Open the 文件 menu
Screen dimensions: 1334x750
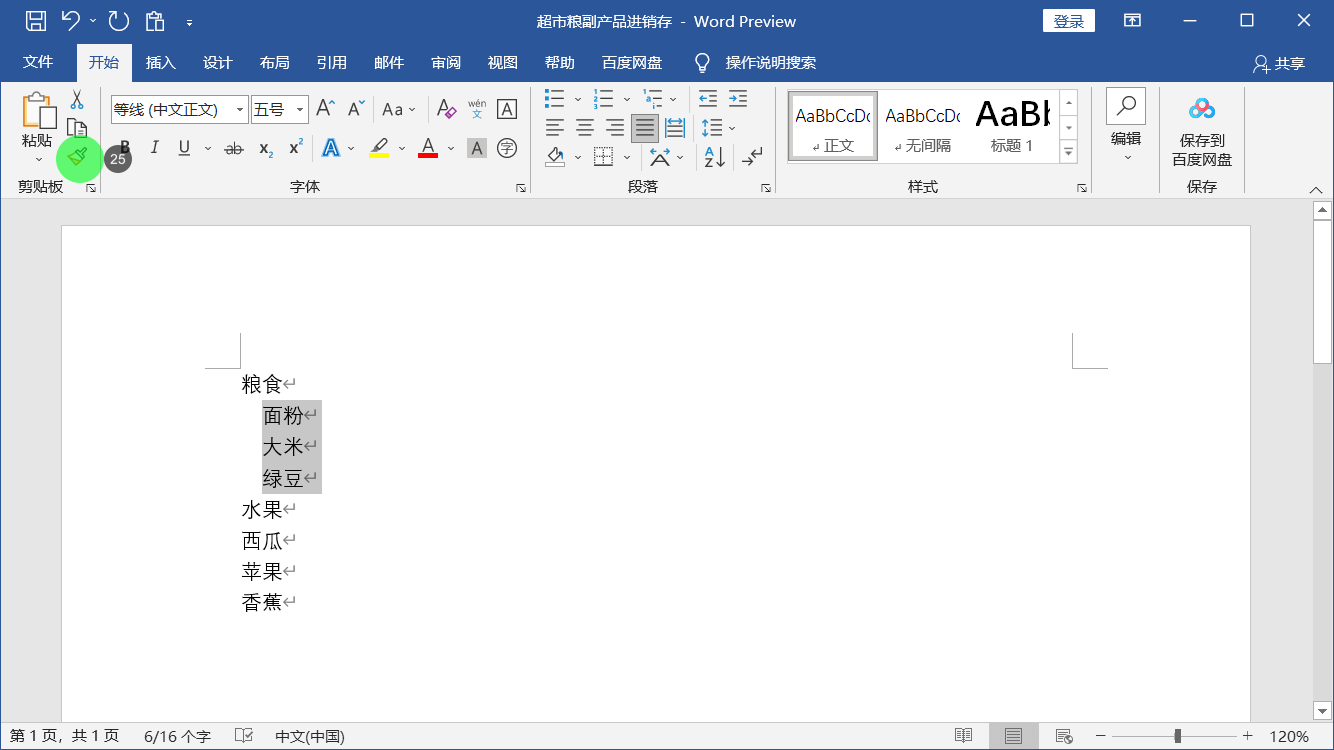[x=38, y=62]
